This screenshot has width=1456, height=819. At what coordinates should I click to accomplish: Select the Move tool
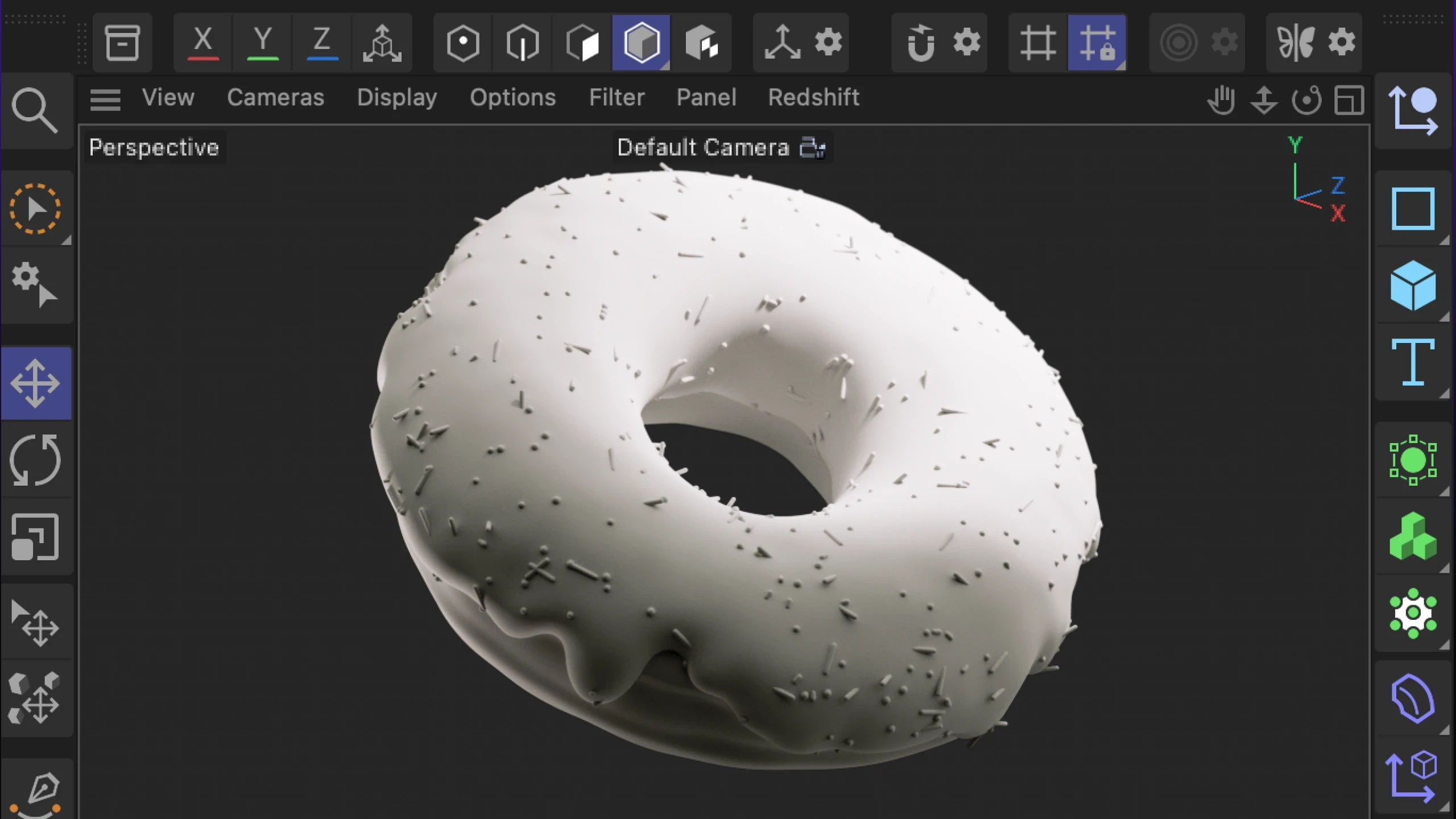[x=35, y=383]
